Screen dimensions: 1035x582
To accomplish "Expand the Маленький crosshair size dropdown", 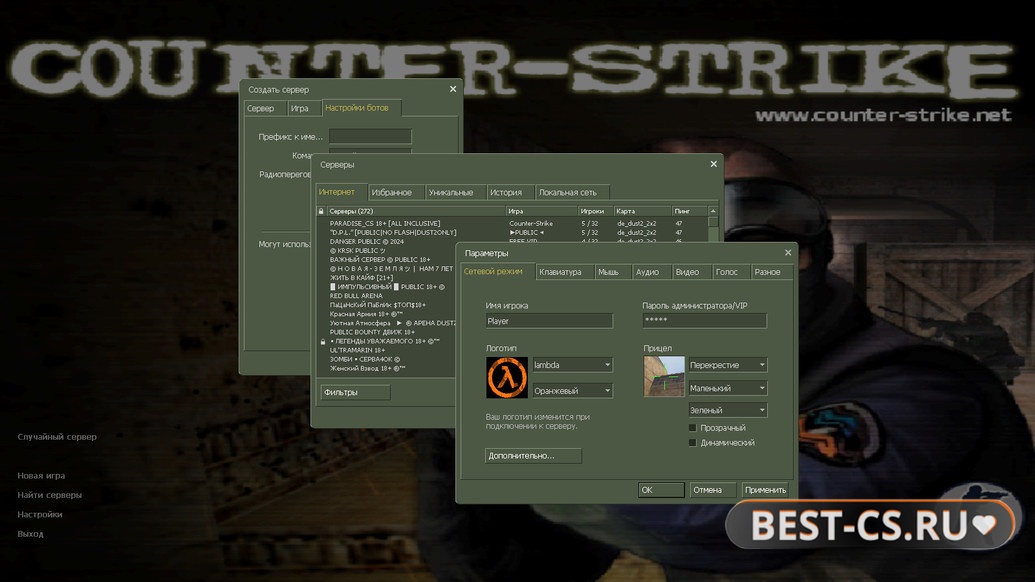I will coord(727,388).
